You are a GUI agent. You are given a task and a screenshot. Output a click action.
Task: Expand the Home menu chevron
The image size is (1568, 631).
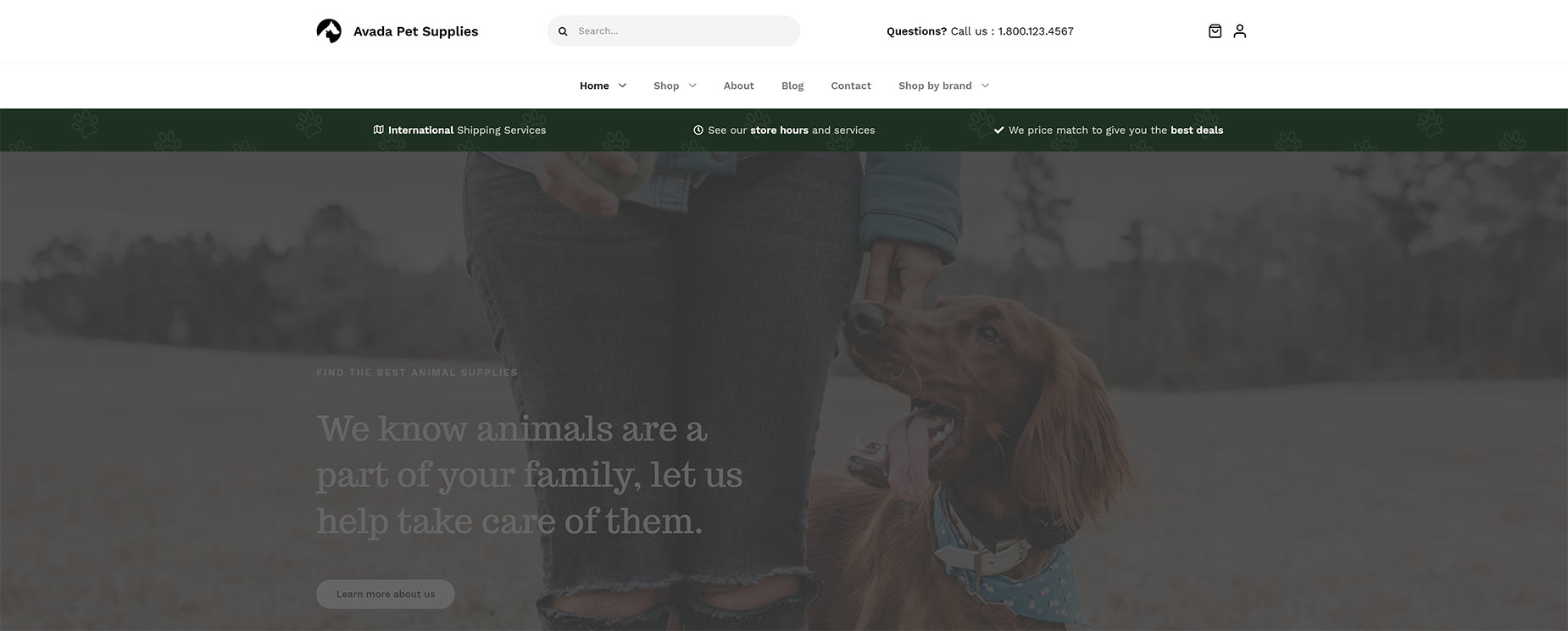622,86
